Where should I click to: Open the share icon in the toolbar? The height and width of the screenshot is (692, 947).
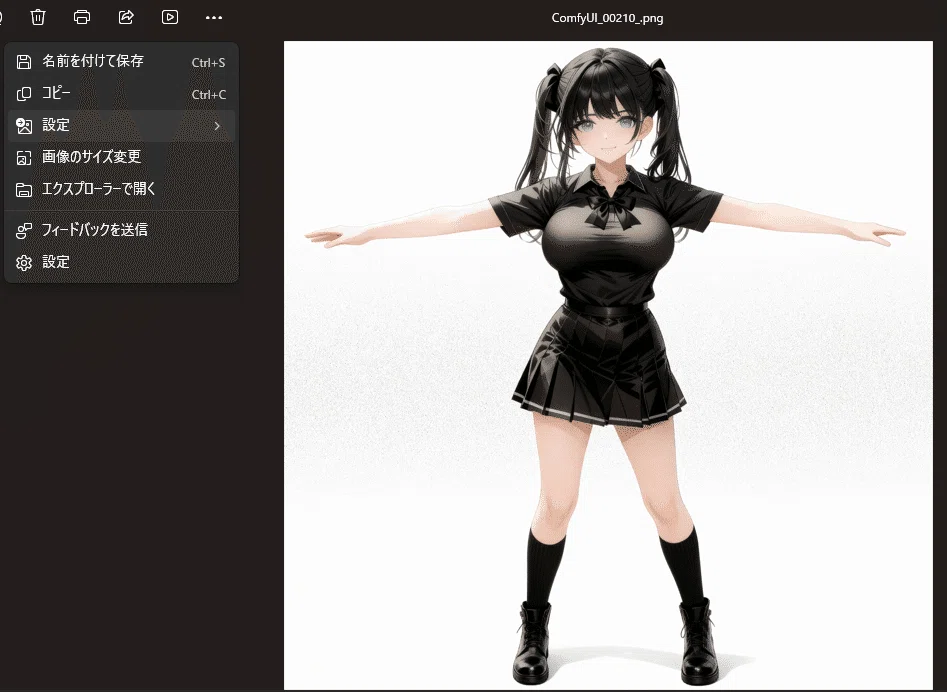126,17
